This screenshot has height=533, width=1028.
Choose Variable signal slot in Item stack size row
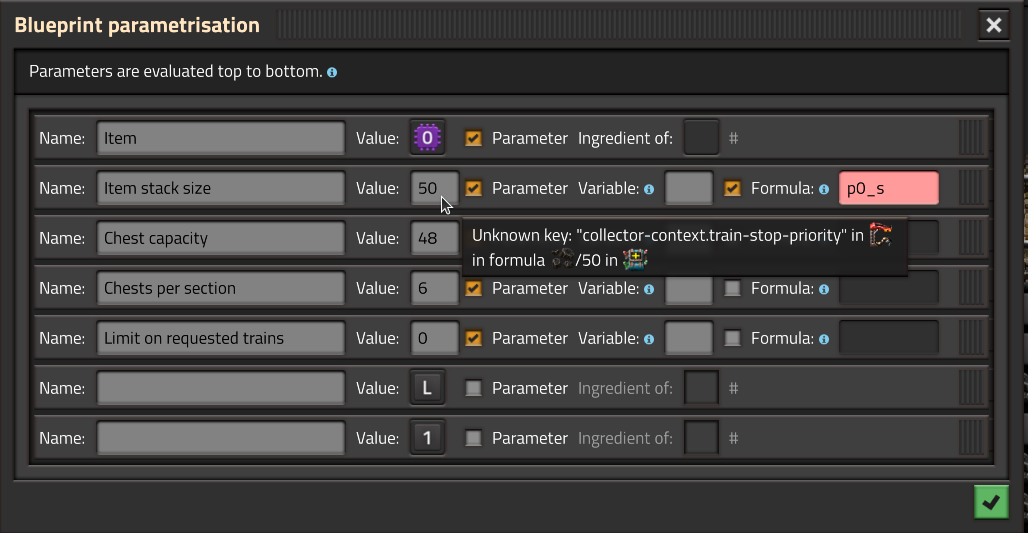point(689,188)
